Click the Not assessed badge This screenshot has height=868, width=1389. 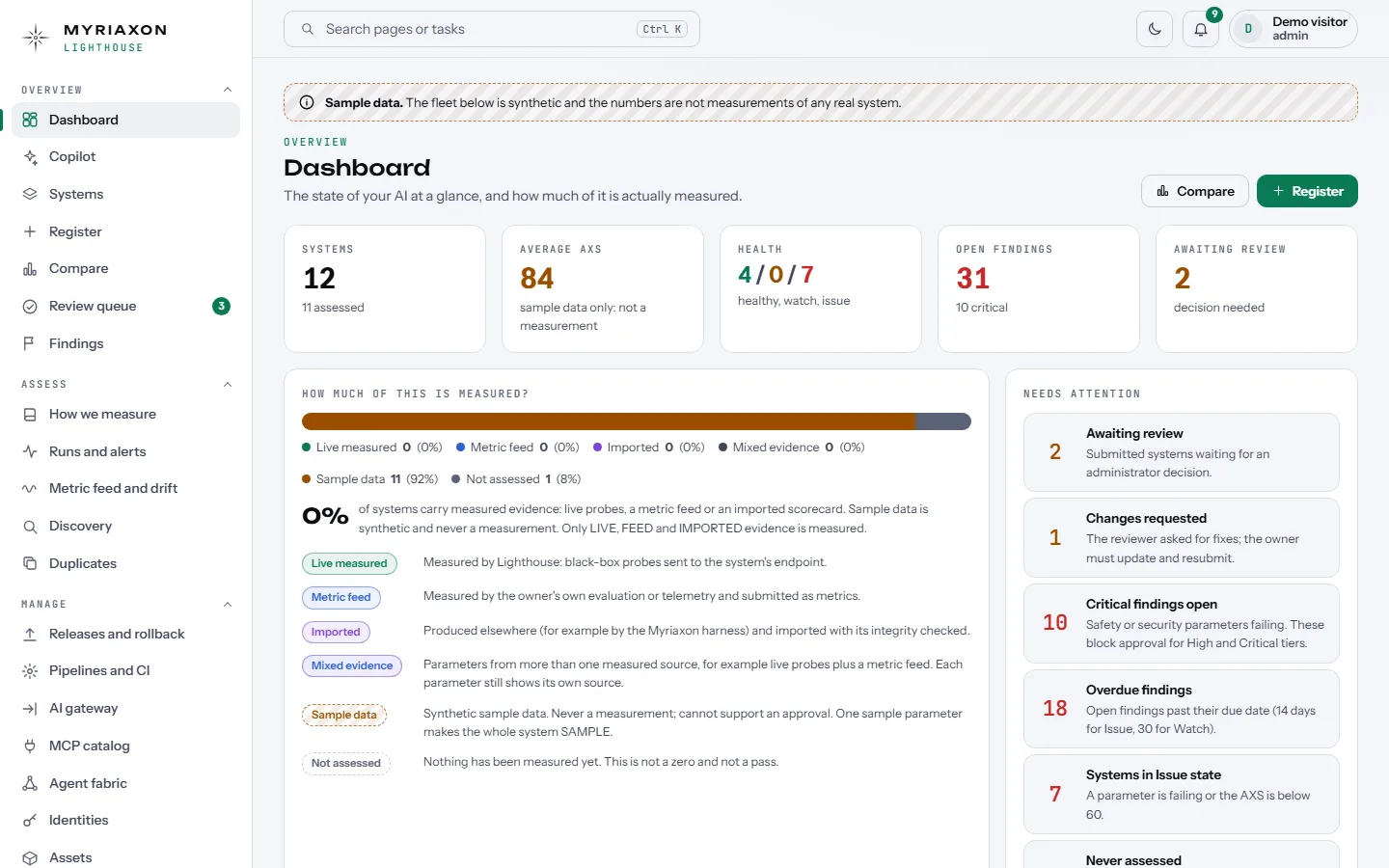coord(346,763)
